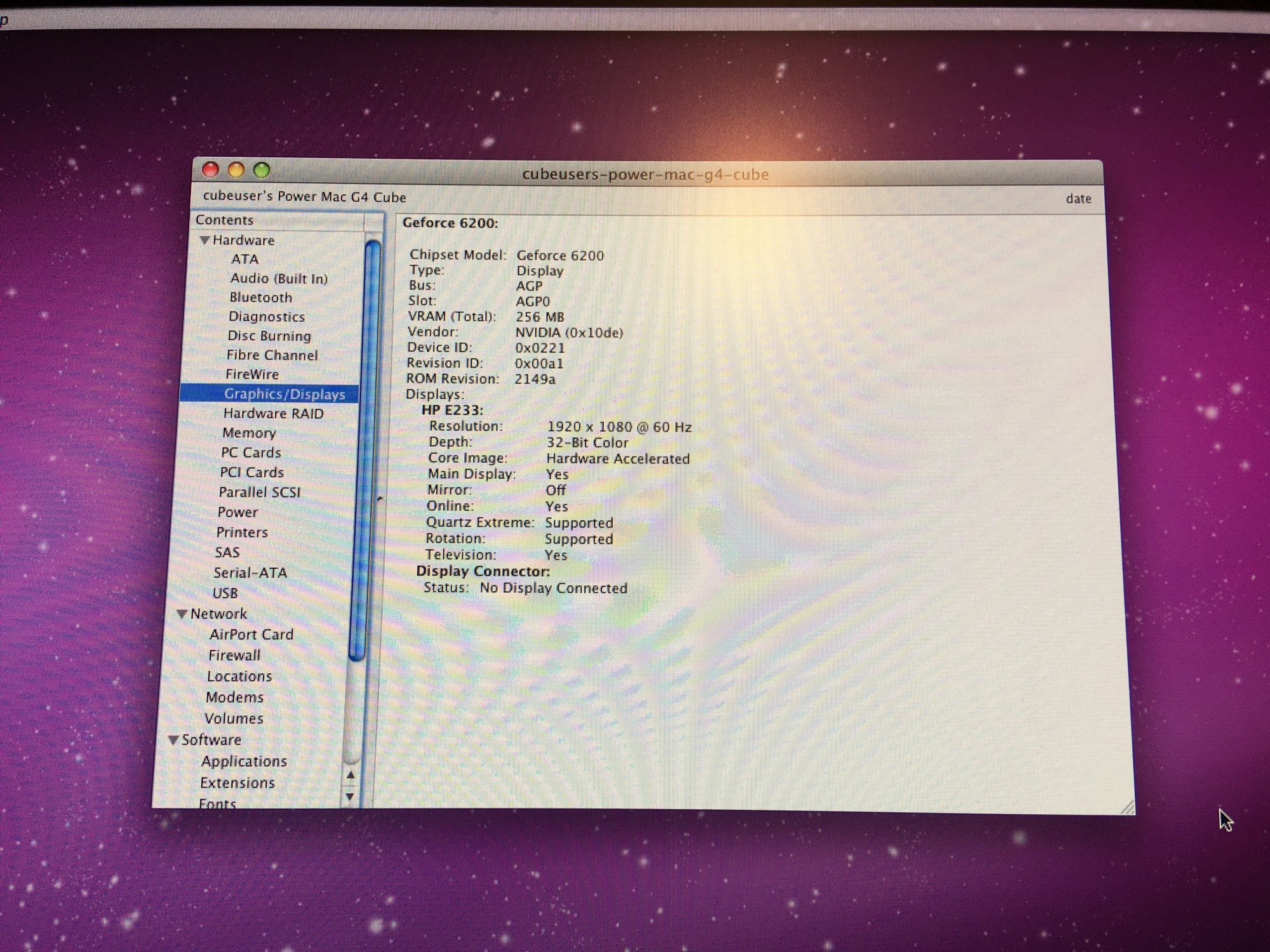Select PC Cards entry
The width and height of the screenshot is (1270, 952).
251,453
